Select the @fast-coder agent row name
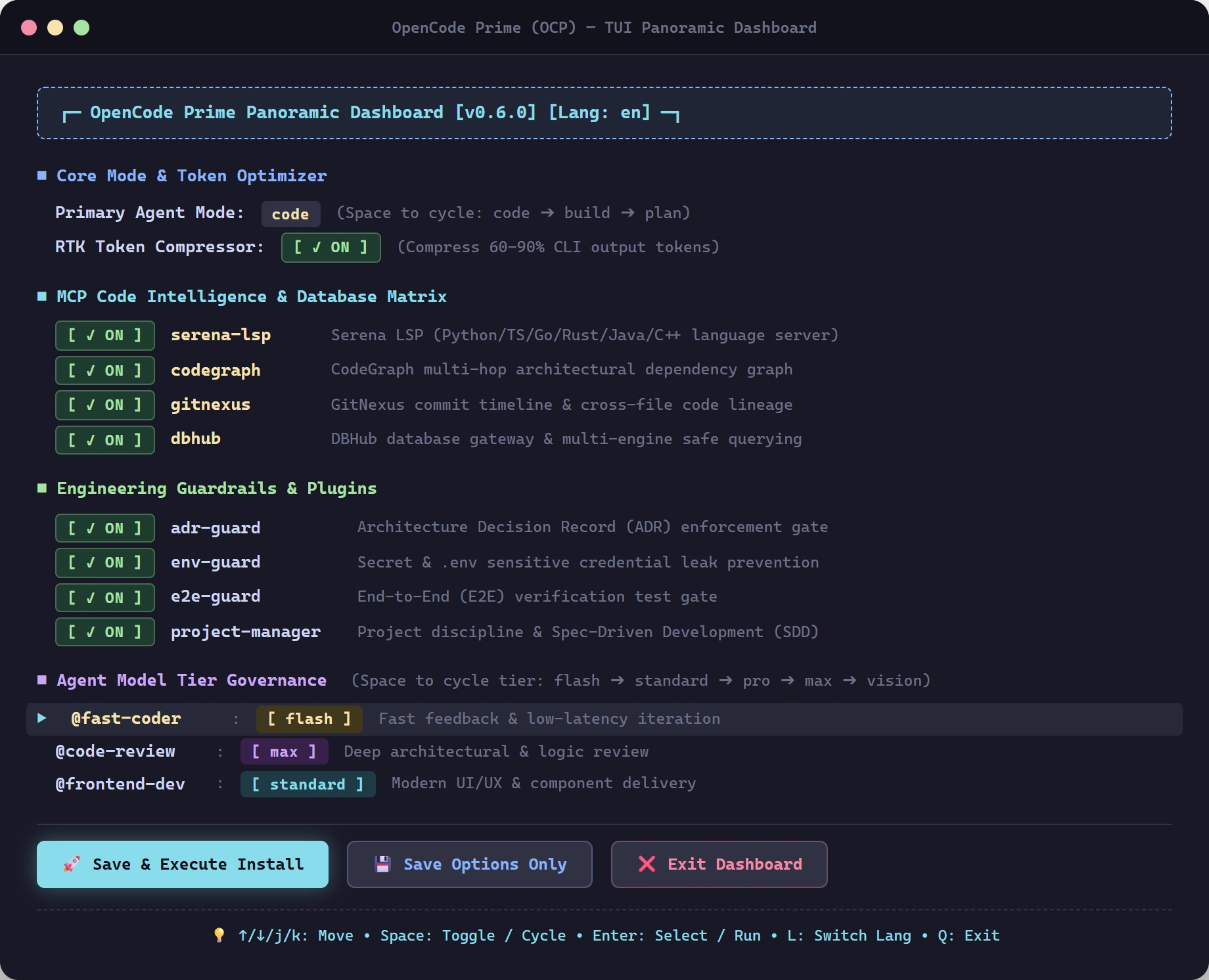1209x980 pixels. point(126,719)
